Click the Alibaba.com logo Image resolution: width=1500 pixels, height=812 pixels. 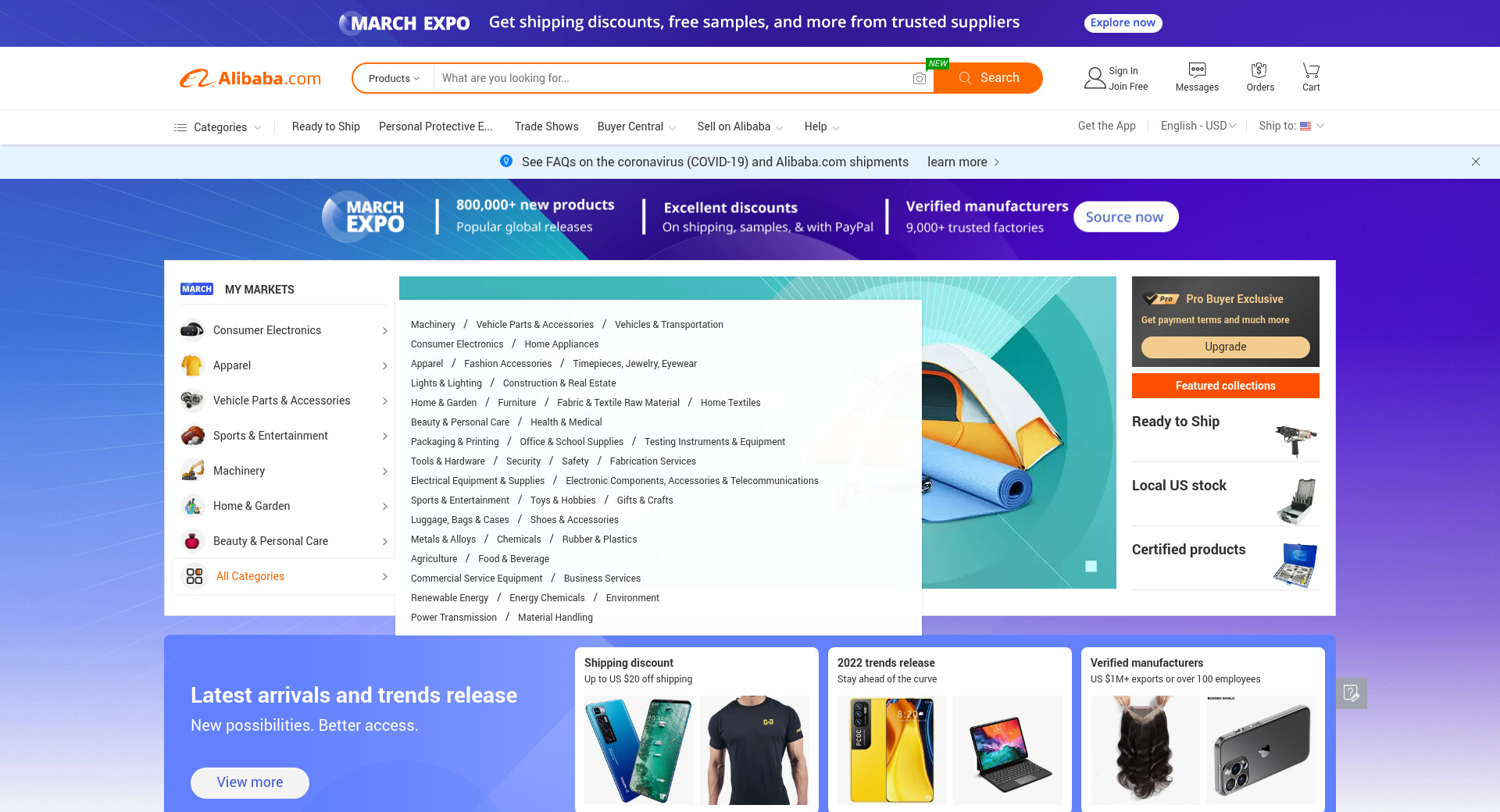(x=250, y=78)
